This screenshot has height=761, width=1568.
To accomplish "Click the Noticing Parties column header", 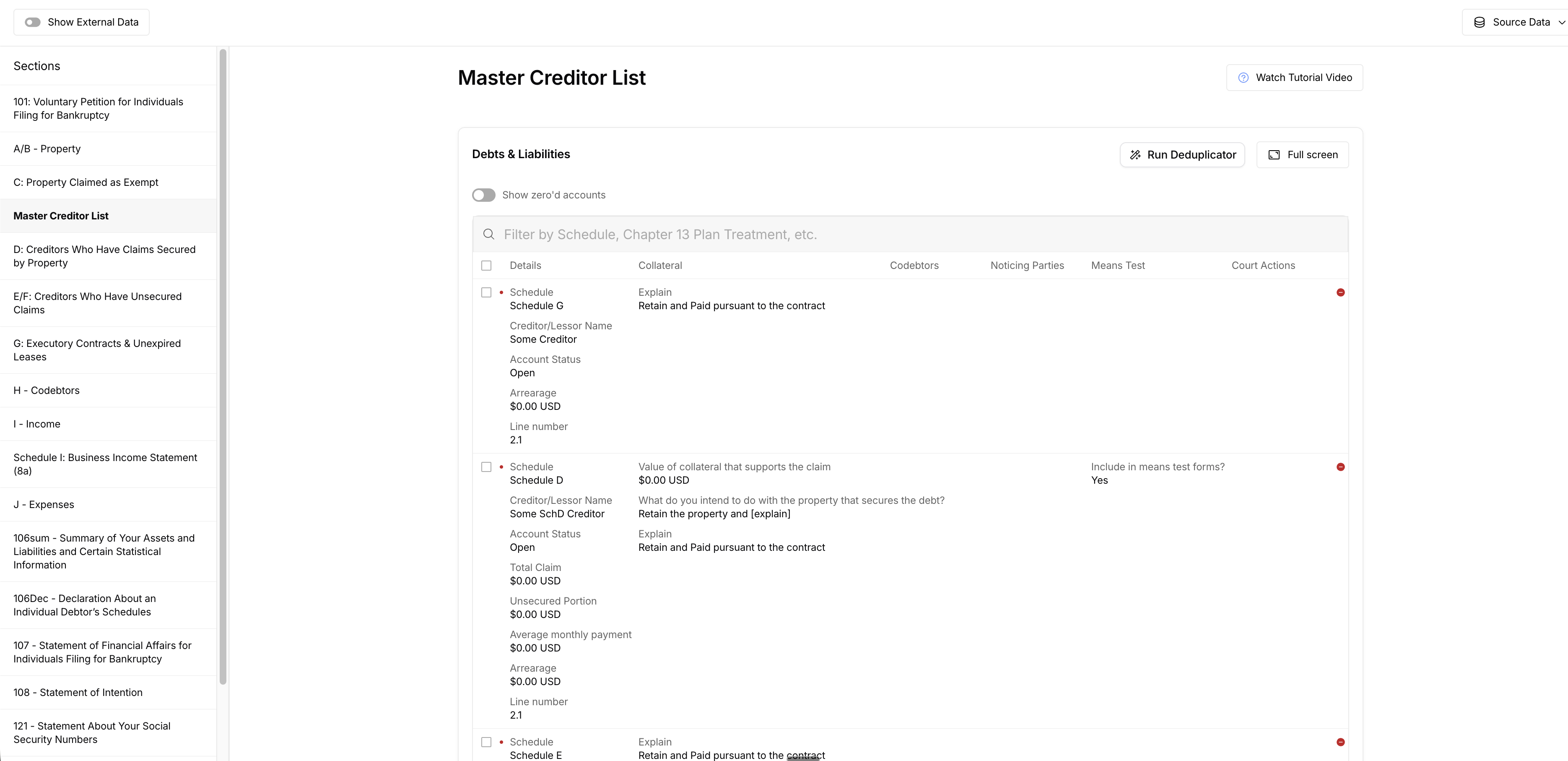I will [x=1027, y=266].
